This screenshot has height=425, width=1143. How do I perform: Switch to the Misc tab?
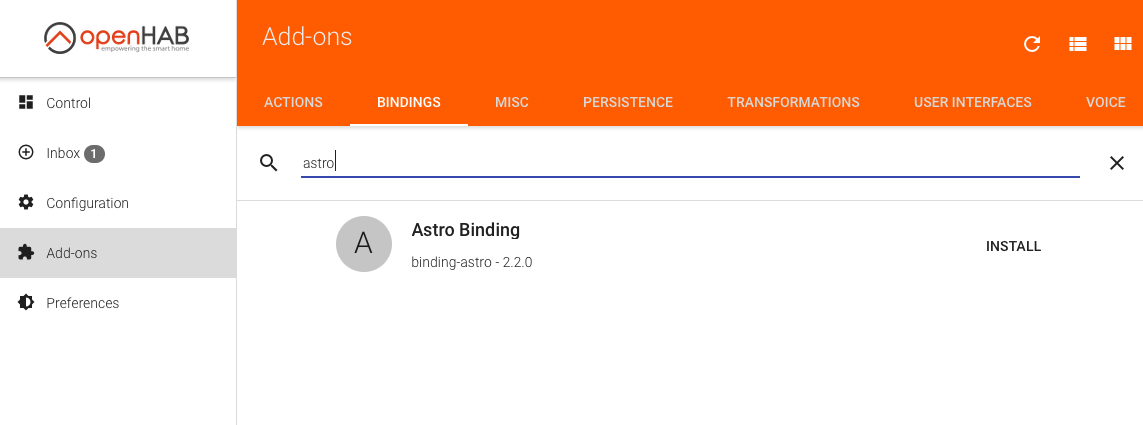pos(512,102)
